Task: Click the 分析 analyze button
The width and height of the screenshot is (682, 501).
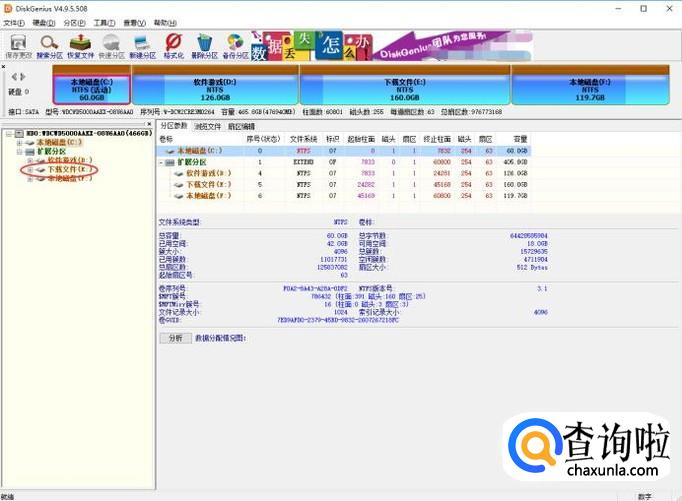Action: [x=175, y=338]
